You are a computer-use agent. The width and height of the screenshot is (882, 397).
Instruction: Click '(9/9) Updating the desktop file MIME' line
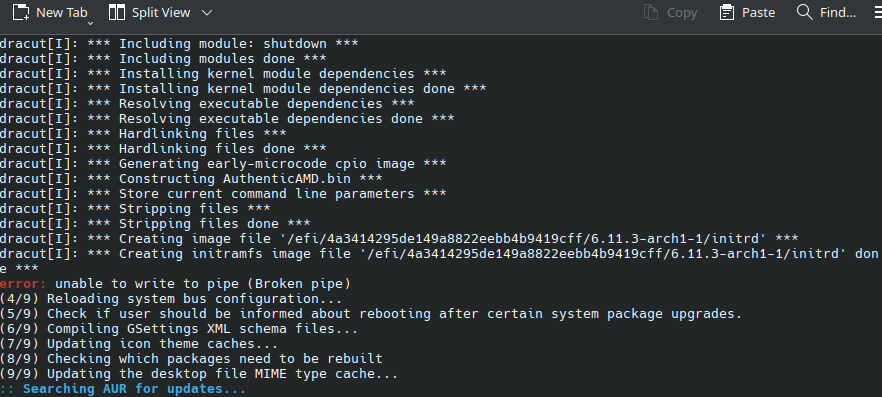[199, 374]
